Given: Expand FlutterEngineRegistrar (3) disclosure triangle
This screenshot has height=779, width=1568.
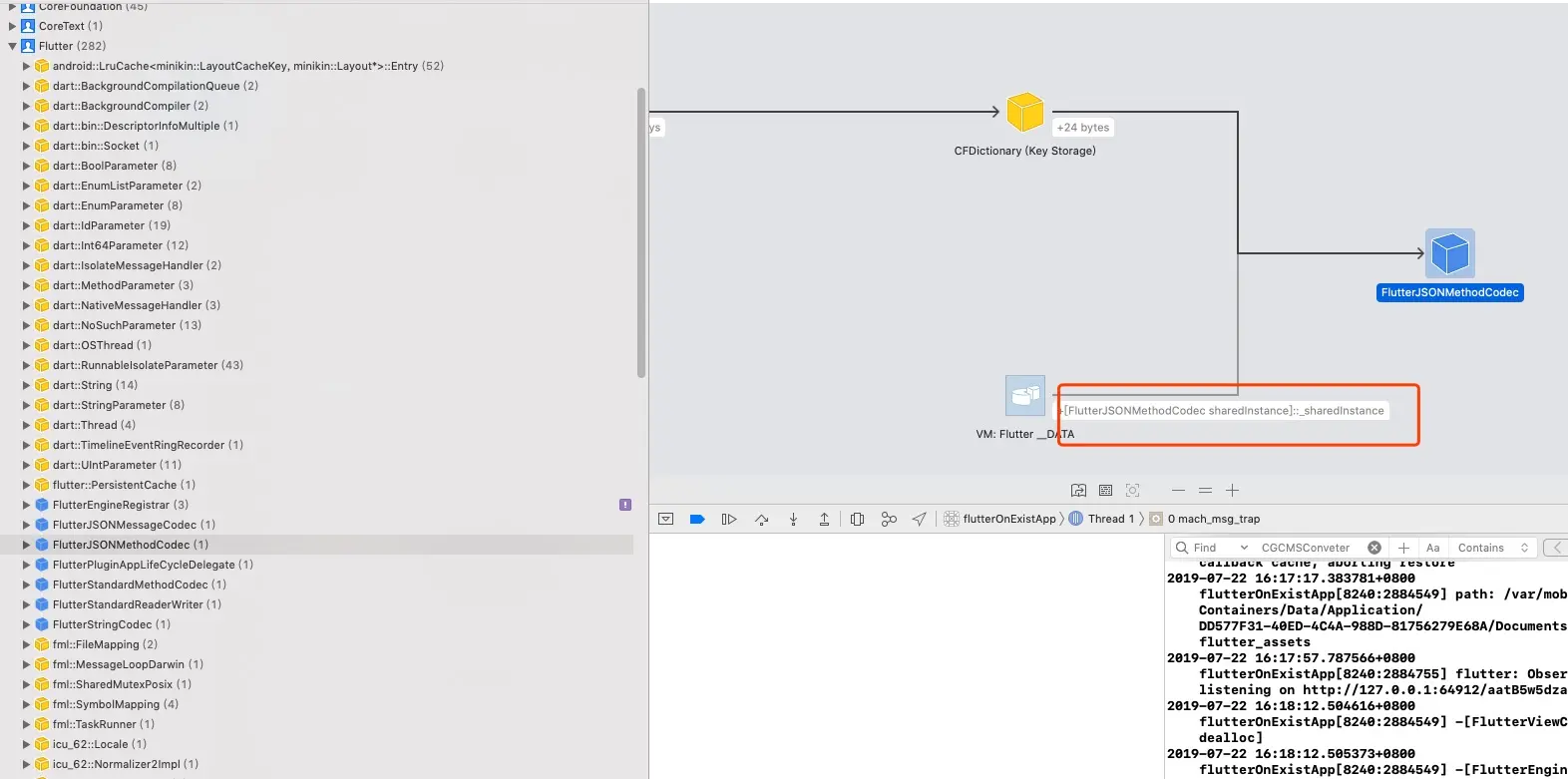Looking at the screenshot, I should tap(27, 505).
